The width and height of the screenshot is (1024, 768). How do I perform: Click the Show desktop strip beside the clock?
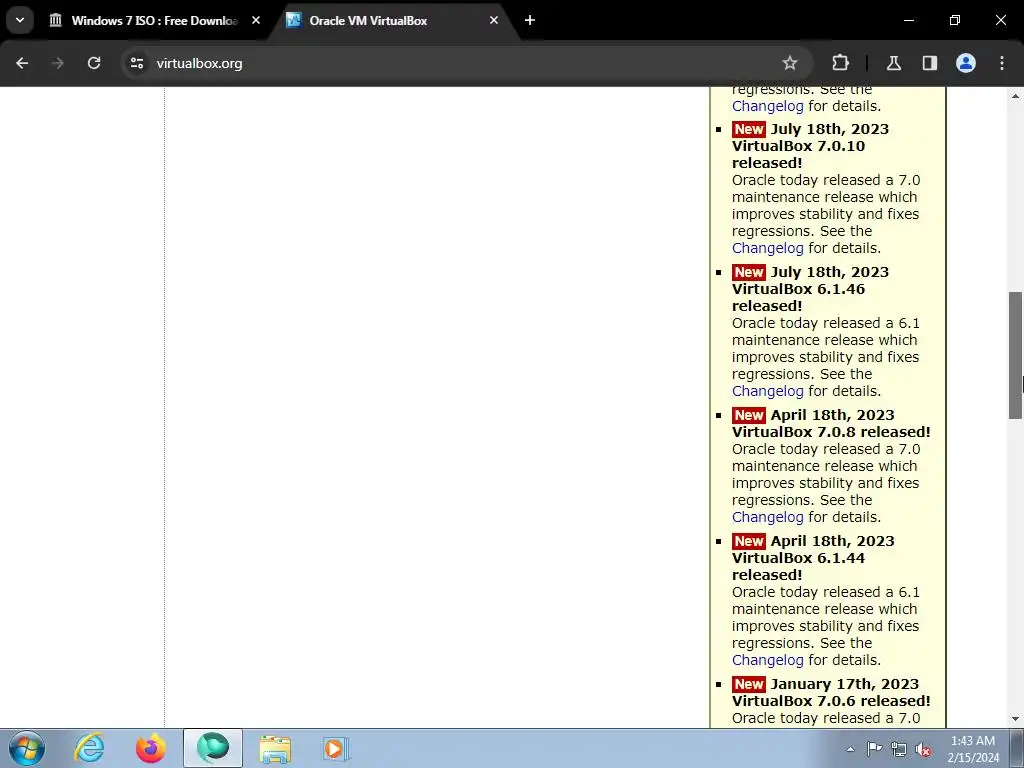point(1017,748)
